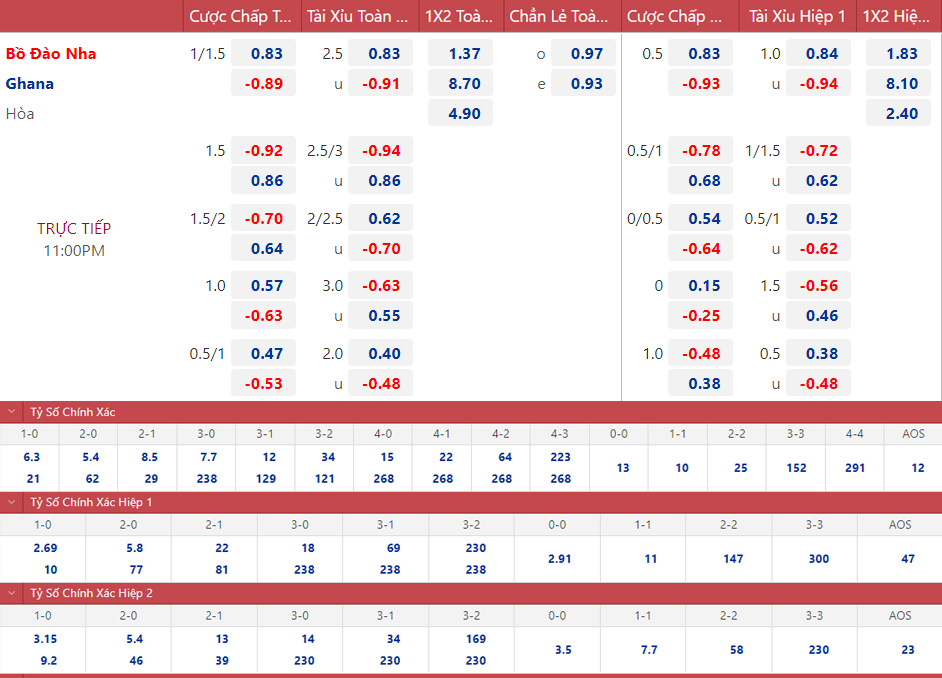Image resolution: width=942 pixels, height=678 pixels.
Task: Open the Chẵn Lẻ Toà... column header
Action: pos(559,16)
